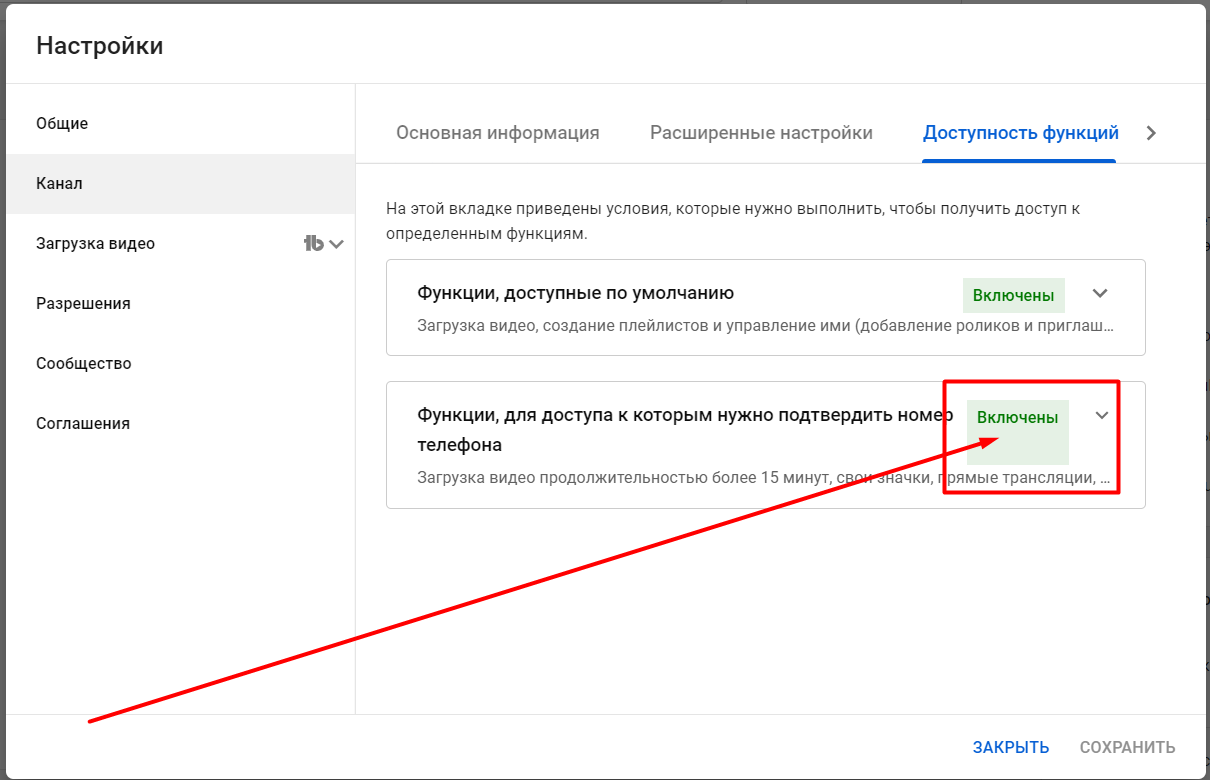Select Канал in the sidebar
This screenshot has width=1210, height=780.
tap(62, 183)
